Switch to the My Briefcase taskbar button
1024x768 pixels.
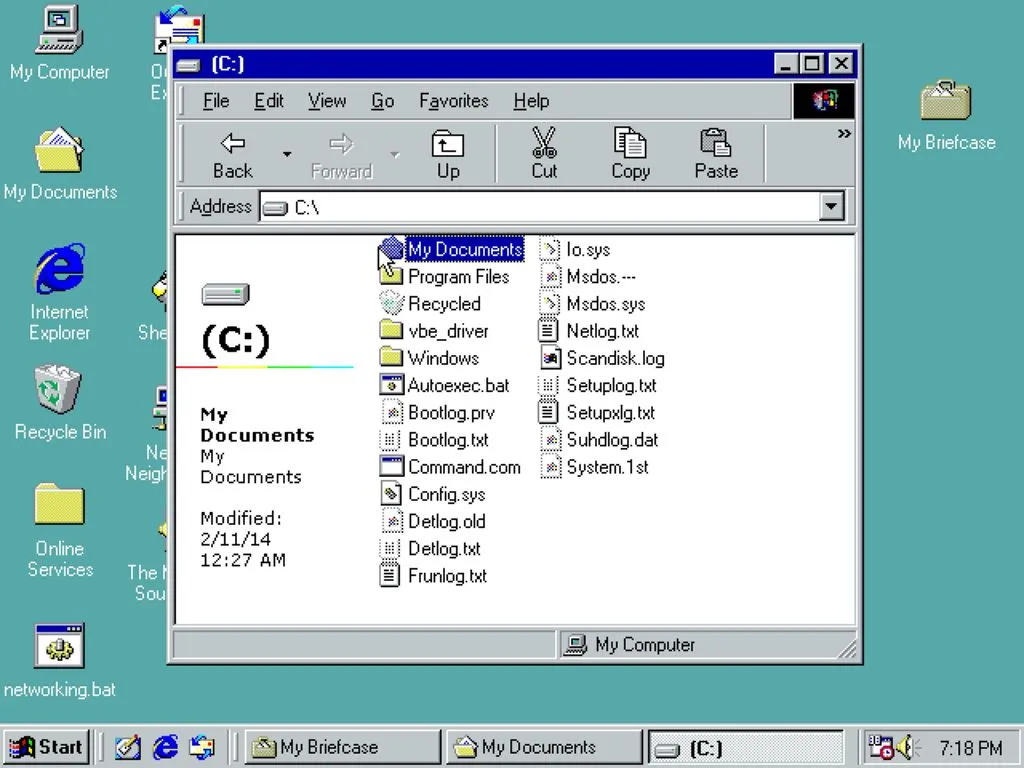click(x=340, y=747)
